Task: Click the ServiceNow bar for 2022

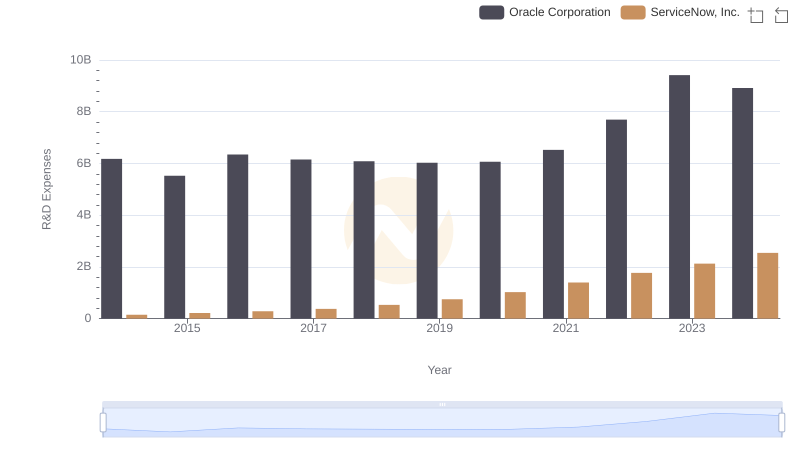Action: point(641,296)
